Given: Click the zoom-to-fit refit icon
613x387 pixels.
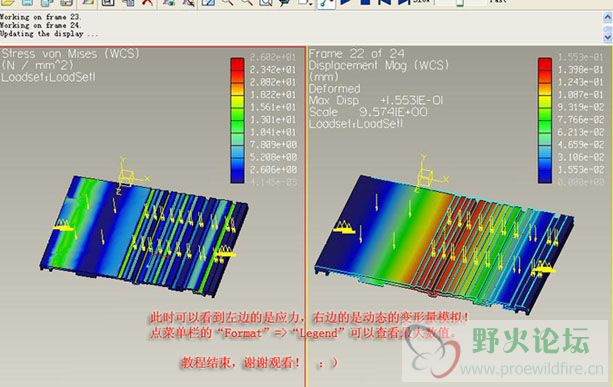Looking at the screenshot, I should pyautogui.click(x=266, y=2).
